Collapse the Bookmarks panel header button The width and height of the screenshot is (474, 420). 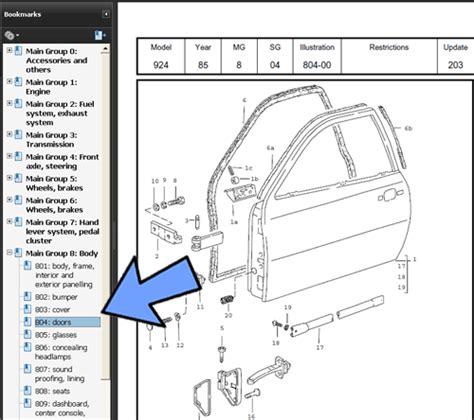pos(105,14)
